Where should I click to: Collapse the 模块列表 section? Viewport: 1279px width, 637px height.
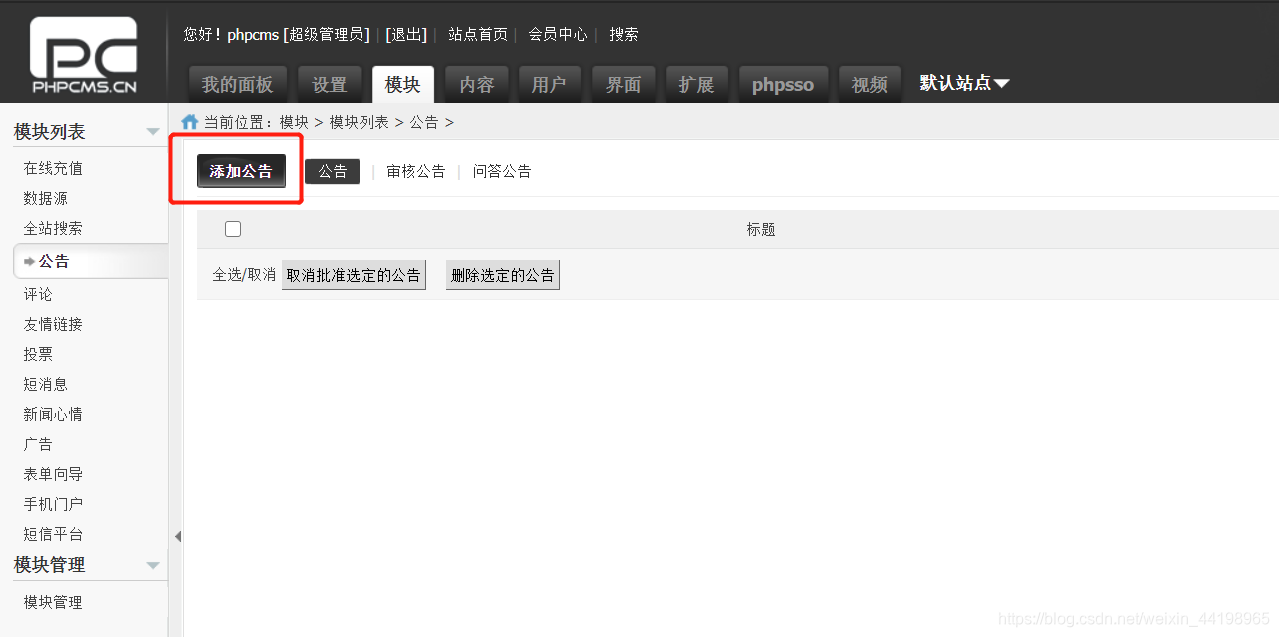(x=152, y=130)
